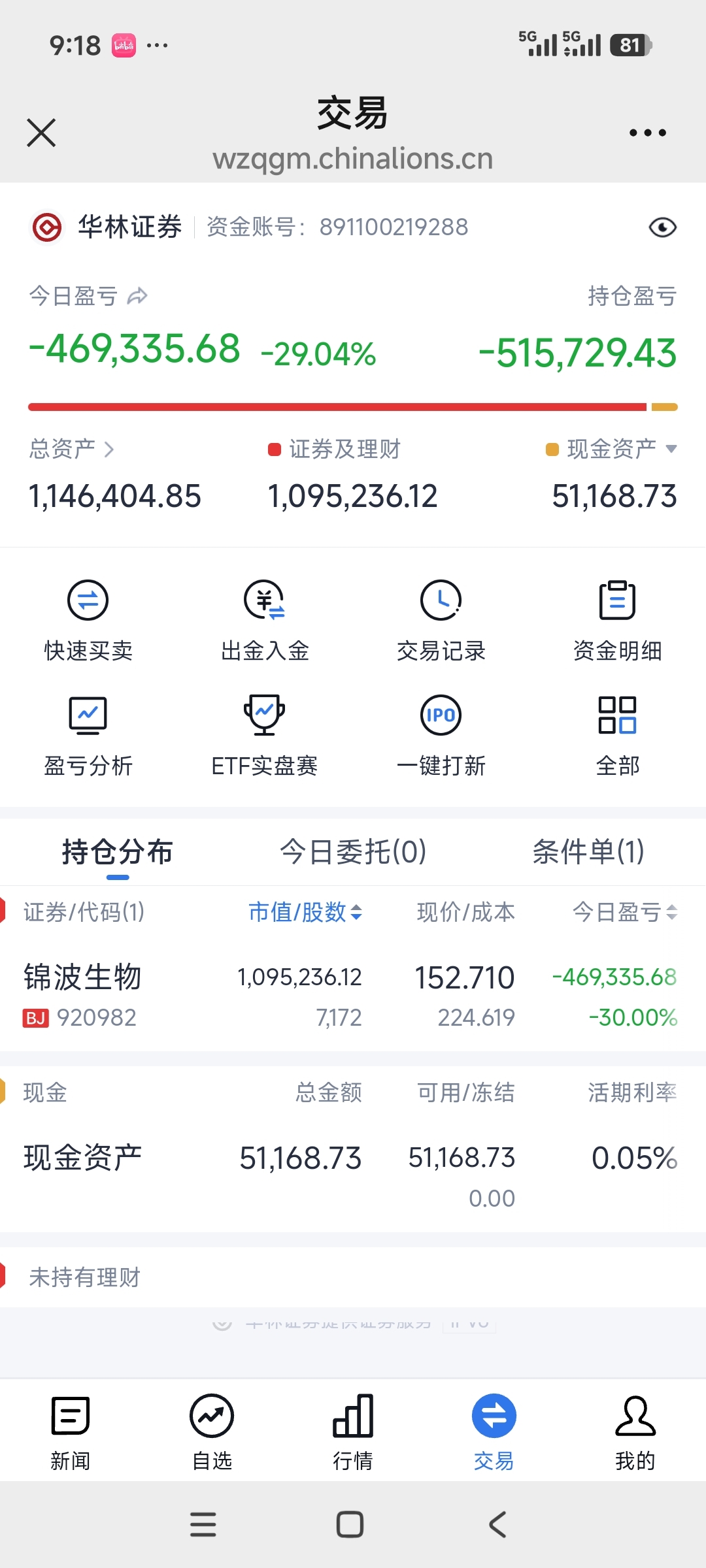
Task: Expand the 现金资产 dropdown arrow
Action: (671, 449)
